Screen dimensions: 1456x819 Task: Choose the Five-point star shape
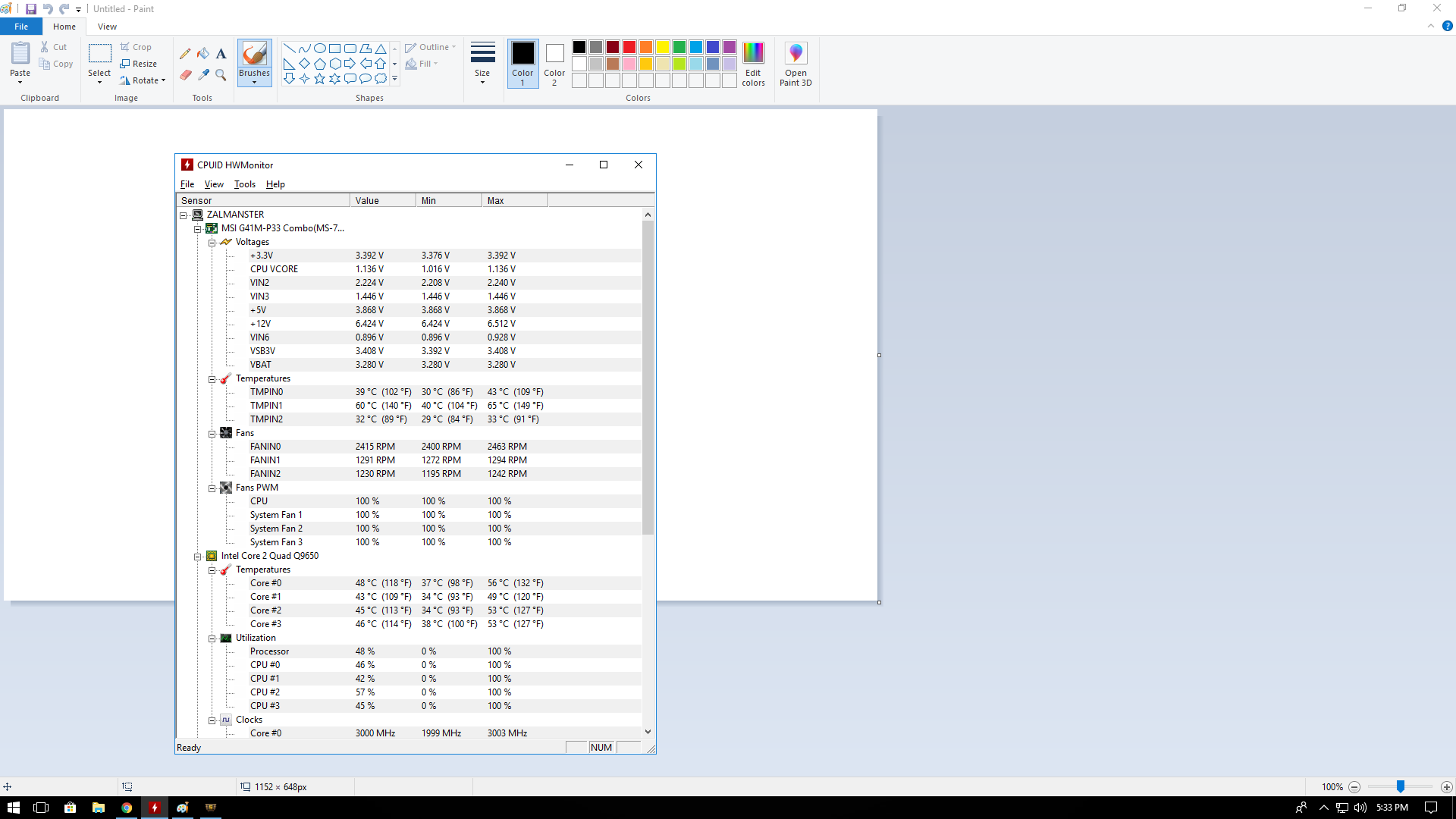point(319,78)
